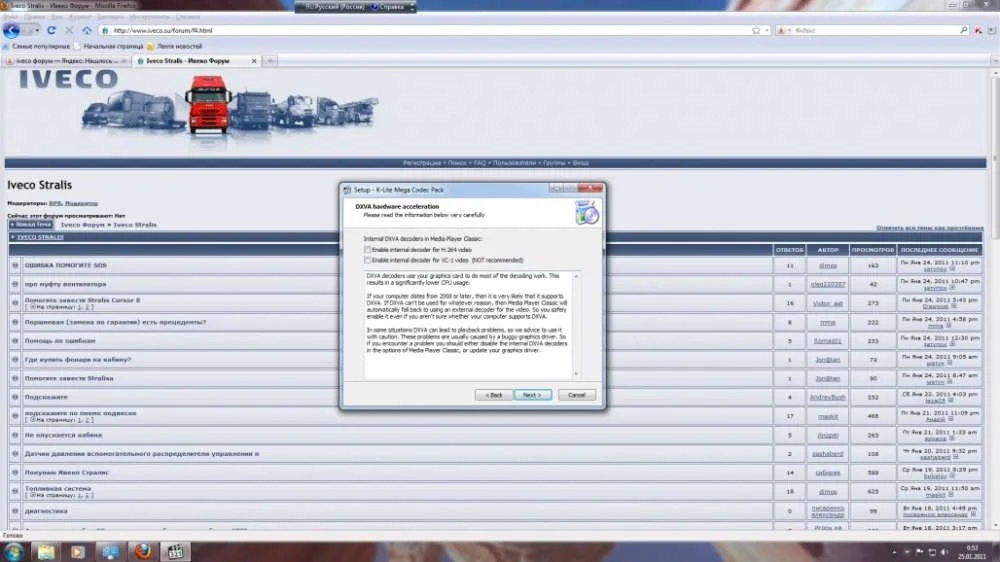Click topic icon beside 'Помощь по ошибкам'
This screenshot has height=562, width=1000.
point(15,341)
